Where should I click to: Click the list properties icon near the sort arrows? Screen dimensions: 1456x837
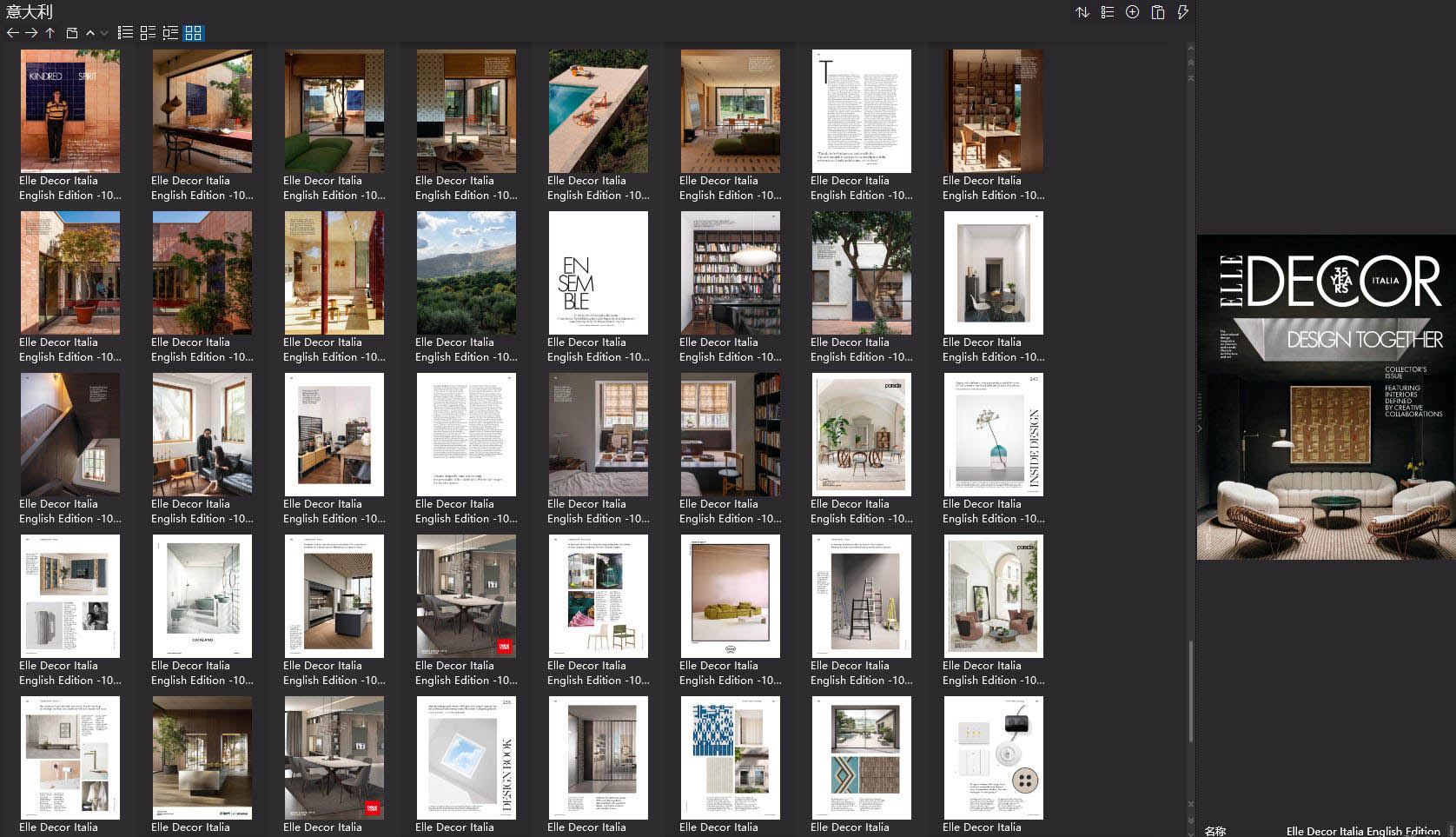click(x=1107, y=12)
